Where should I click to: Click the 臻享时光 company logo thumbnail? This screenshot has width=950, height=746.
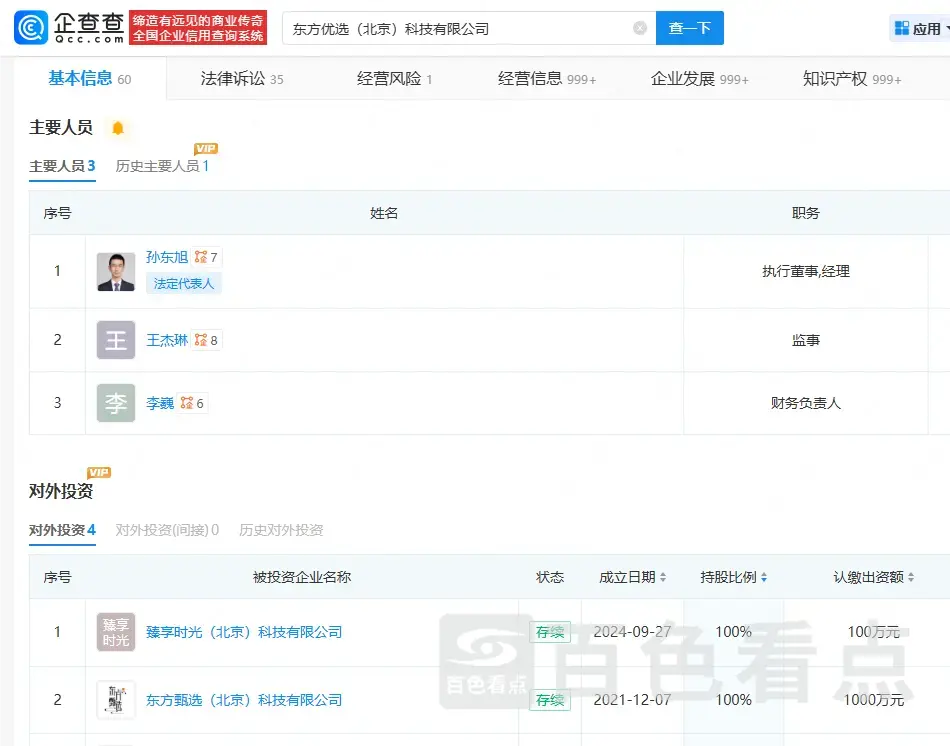(116, 632)
